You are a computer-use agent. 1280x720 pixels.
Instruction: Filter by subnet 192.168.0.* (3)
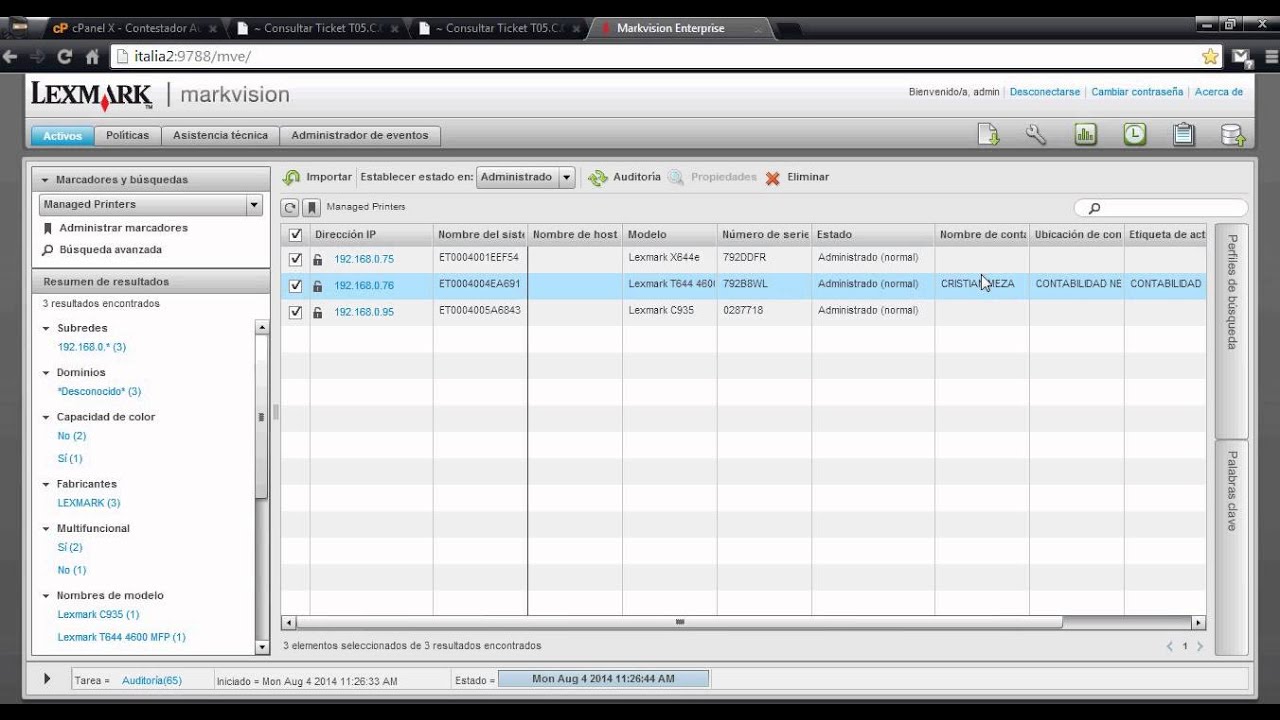92,347
